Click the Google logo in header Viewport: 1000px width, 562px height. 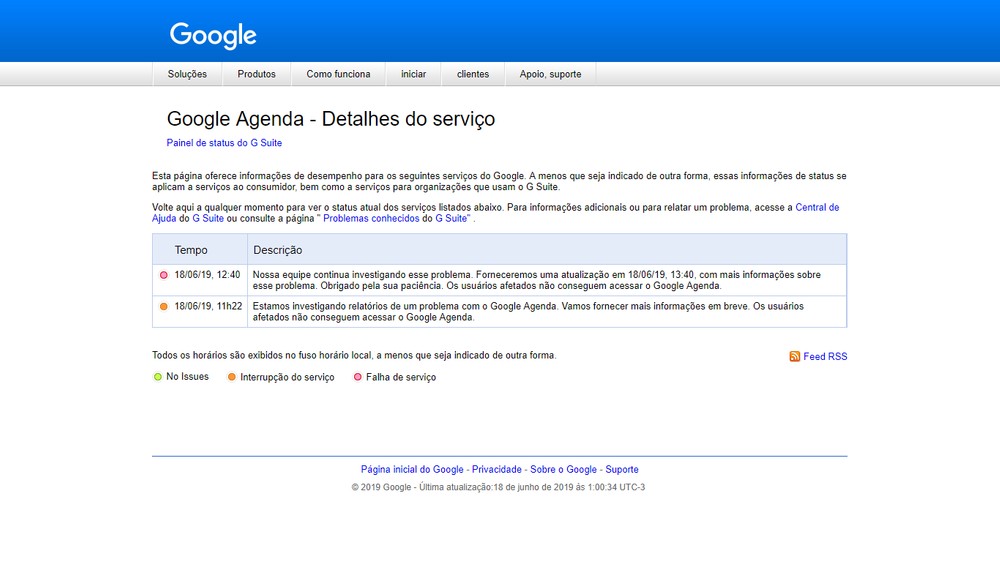213,36
